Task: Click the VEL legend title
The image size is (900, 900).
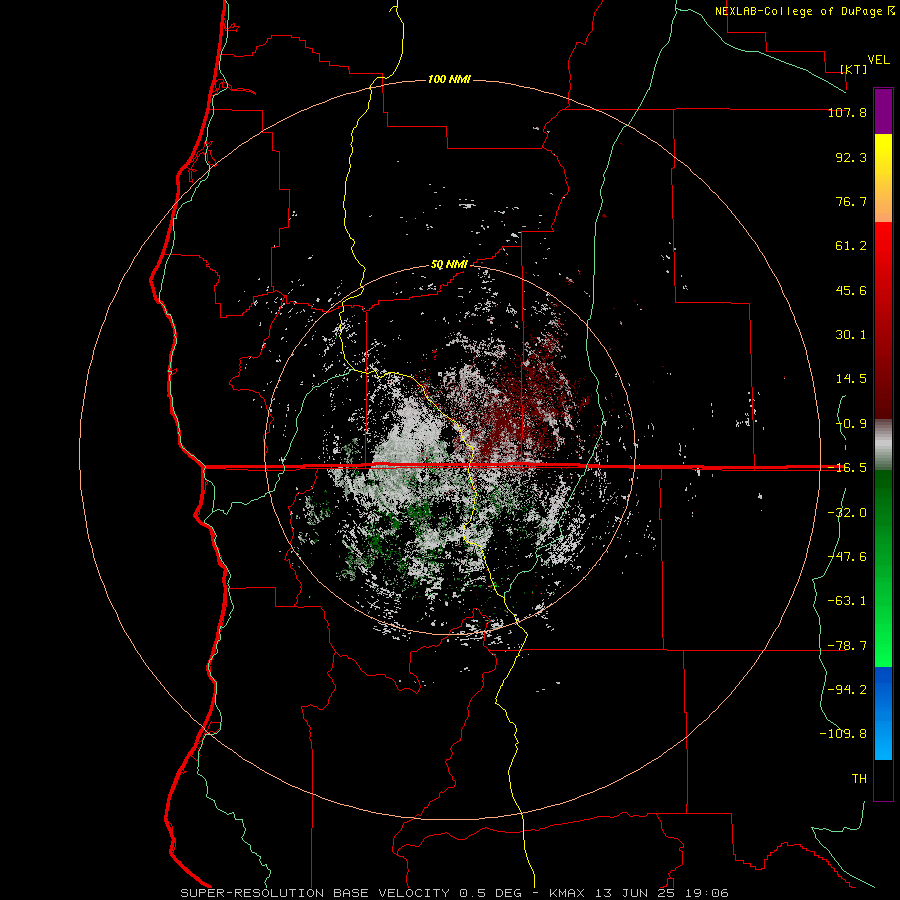Action: click(x=878, y=60)
